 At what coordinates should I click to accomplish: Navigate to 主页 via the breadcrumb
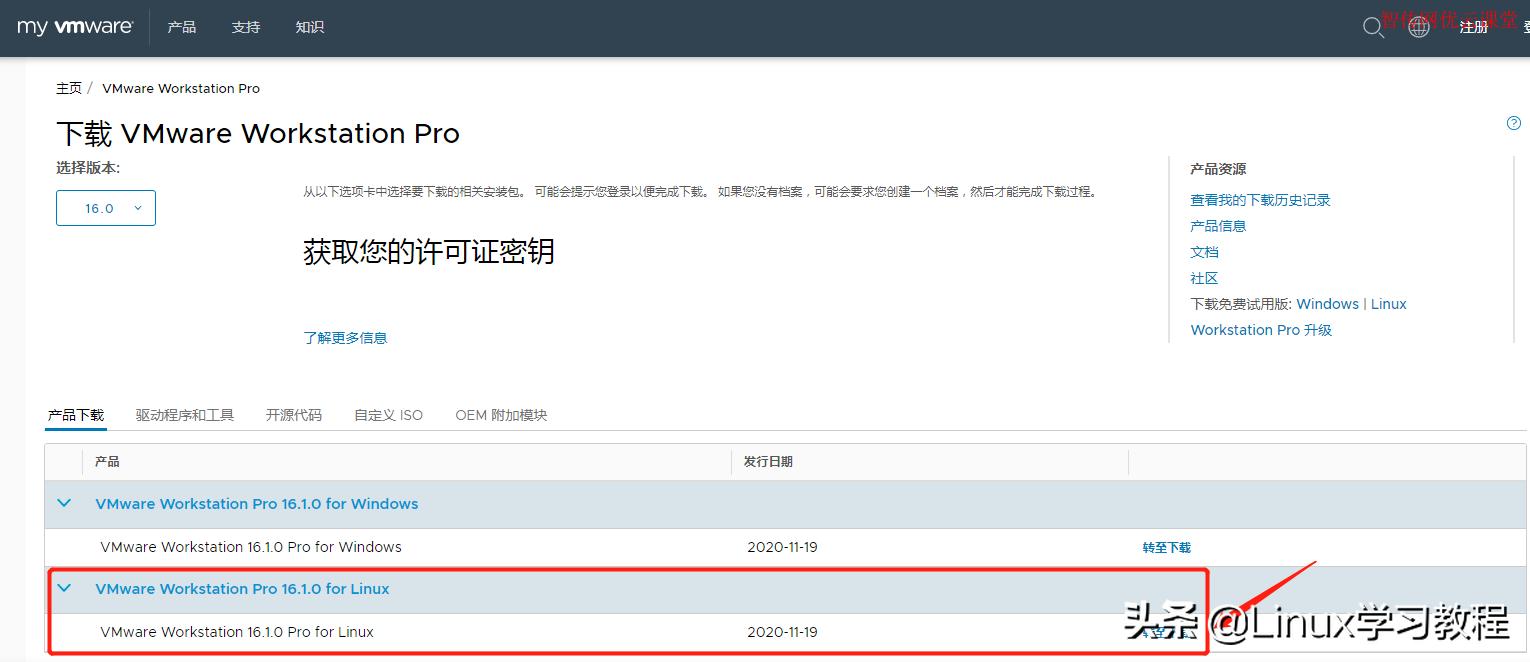(69, 88)
